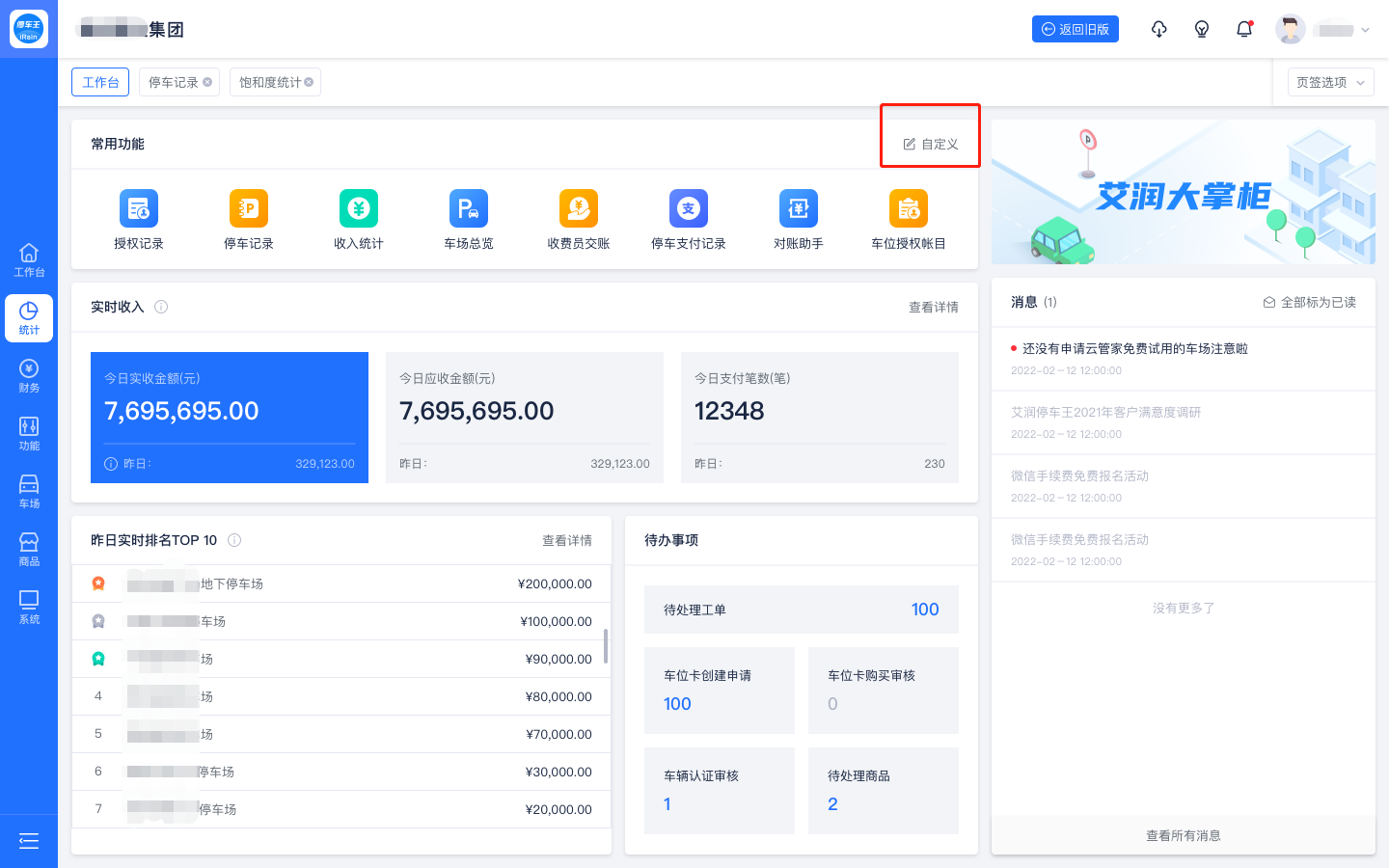
Task: Open 查看详情 for 实时收入
Action: coord(934,307)
